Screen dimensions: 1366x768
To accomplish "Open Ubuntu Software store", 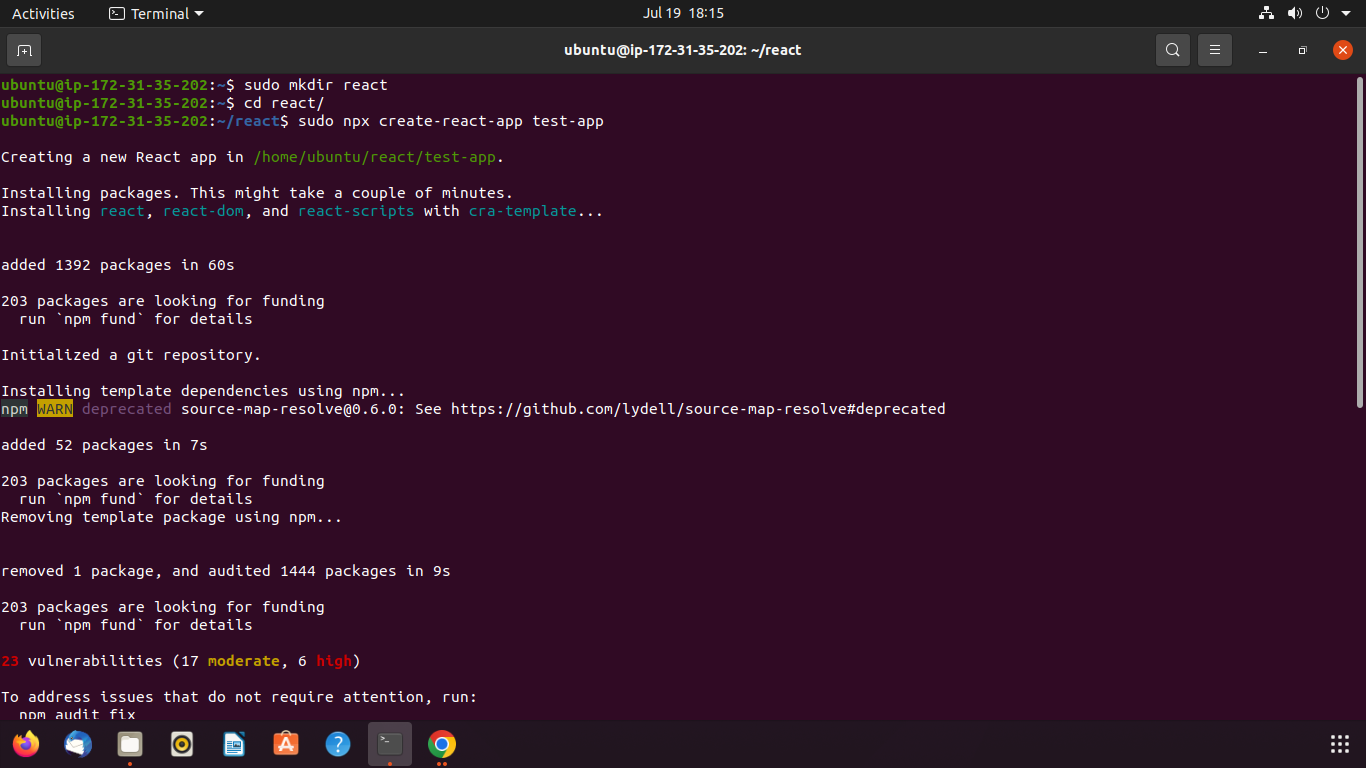I will coord(286,744).
